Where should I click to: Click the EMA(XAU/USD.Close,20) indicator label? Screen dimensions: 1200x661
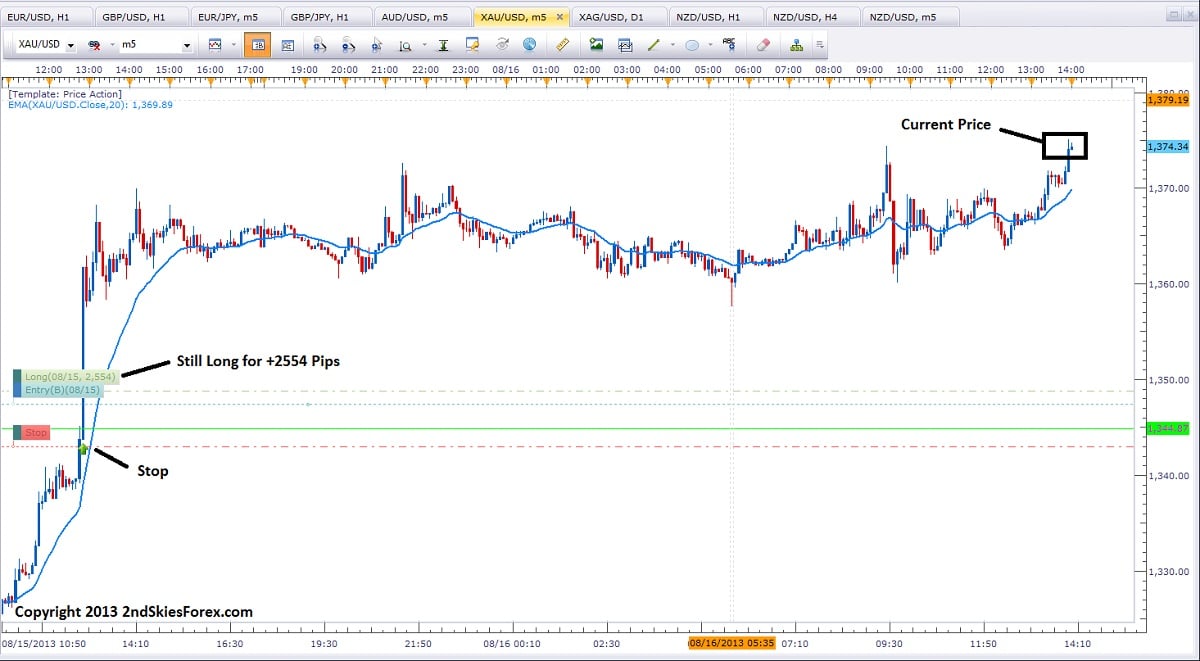coord(91,105)
